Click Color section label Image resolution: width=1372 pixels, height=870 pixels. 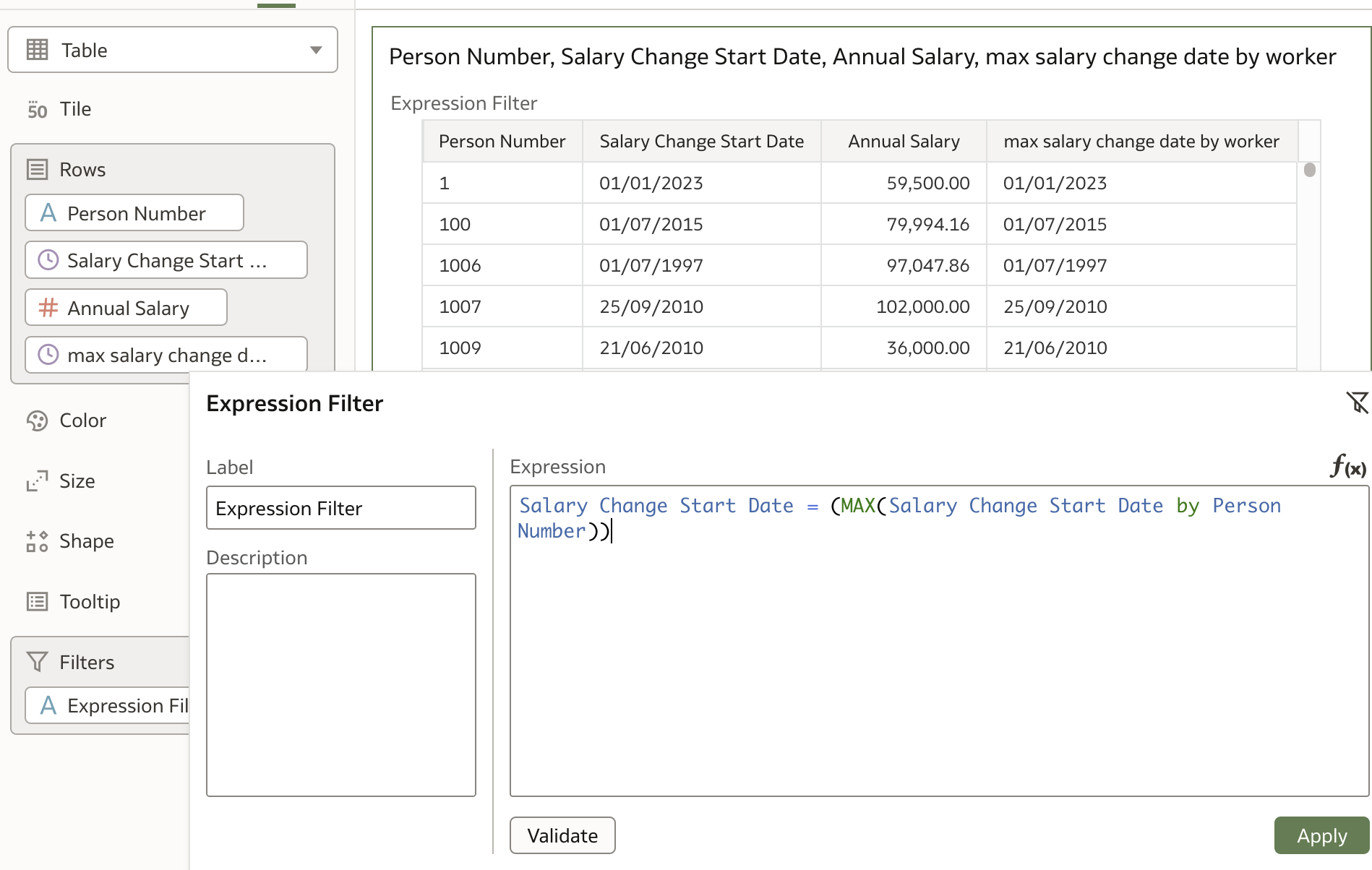click(x=82, y=421)
